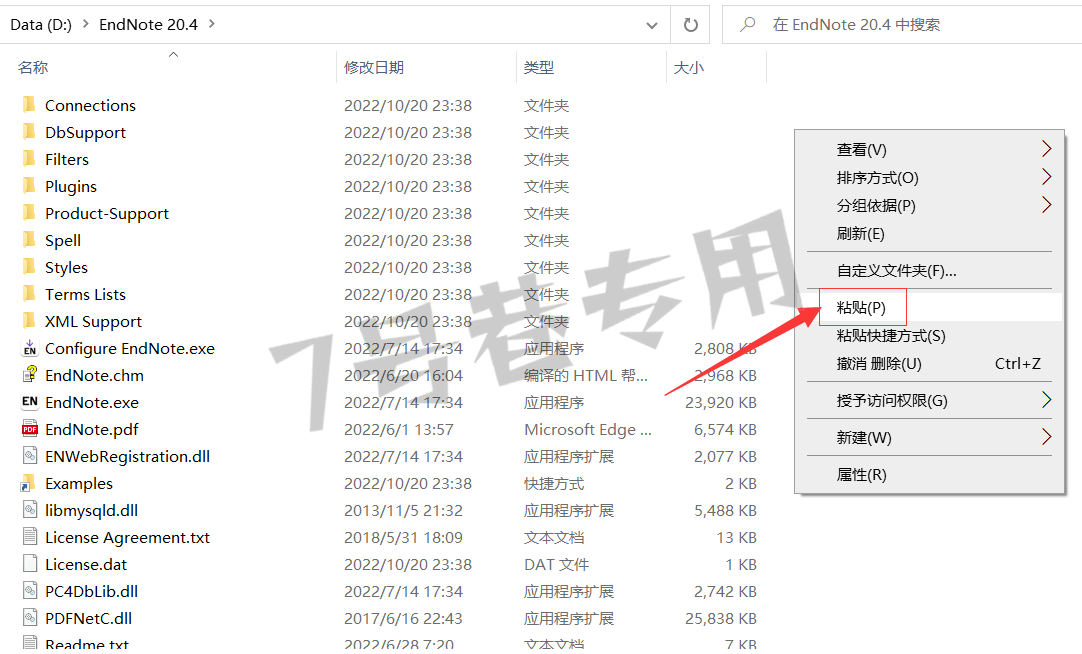Click the EndNote.exe application icon
Image resolution: width=1082 pixels, height=654 pixels.
point(30,402)
